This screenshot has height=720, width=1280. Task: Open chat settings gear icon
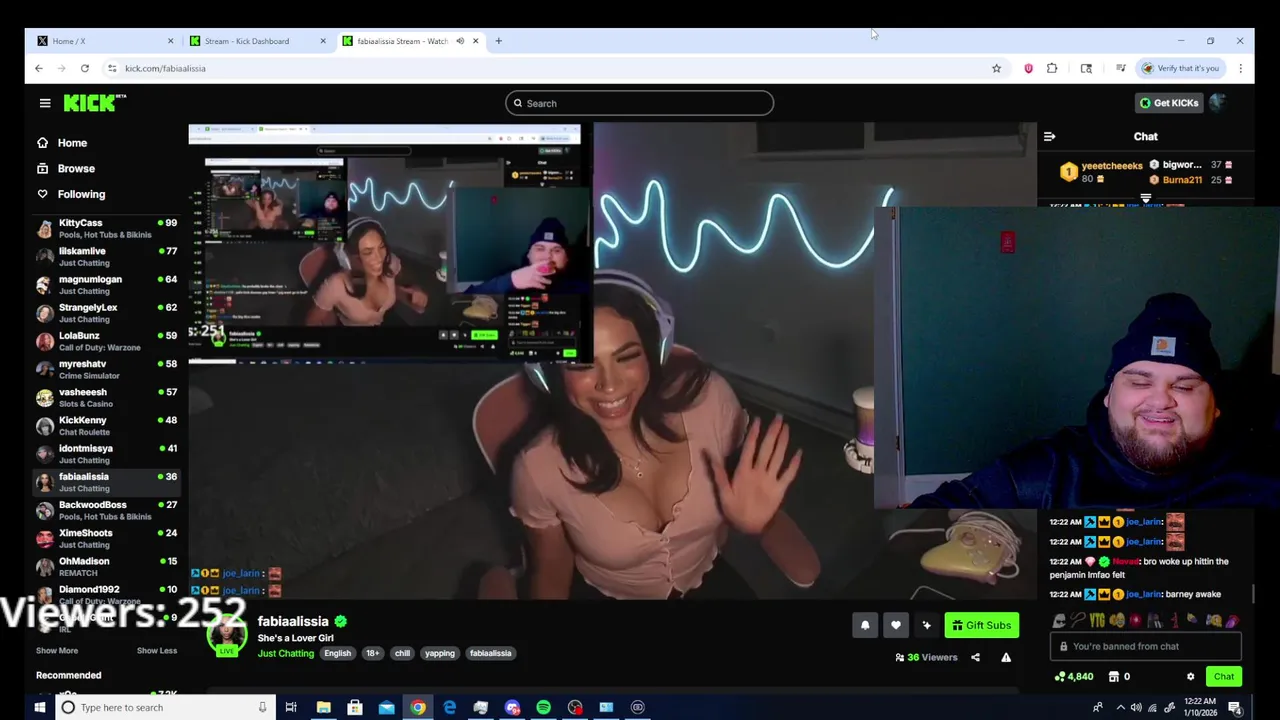click(1190, 677)
